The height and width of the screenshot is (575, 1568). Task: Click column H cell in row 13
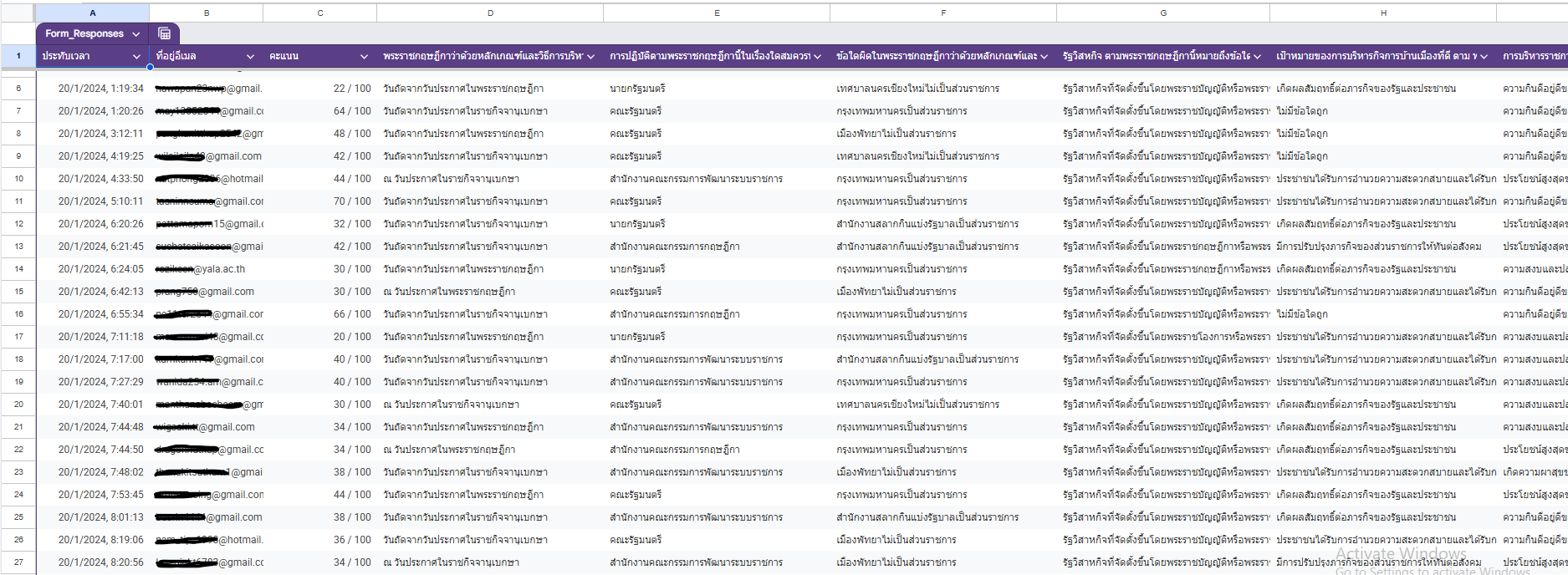[1383, 246]
